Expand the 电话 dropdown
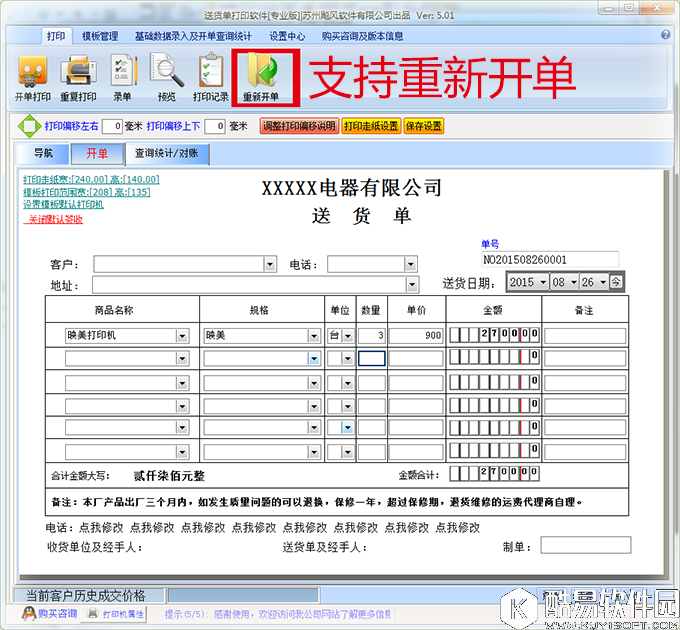The height and width of the screenshot is (630, 680). [410, 264]
